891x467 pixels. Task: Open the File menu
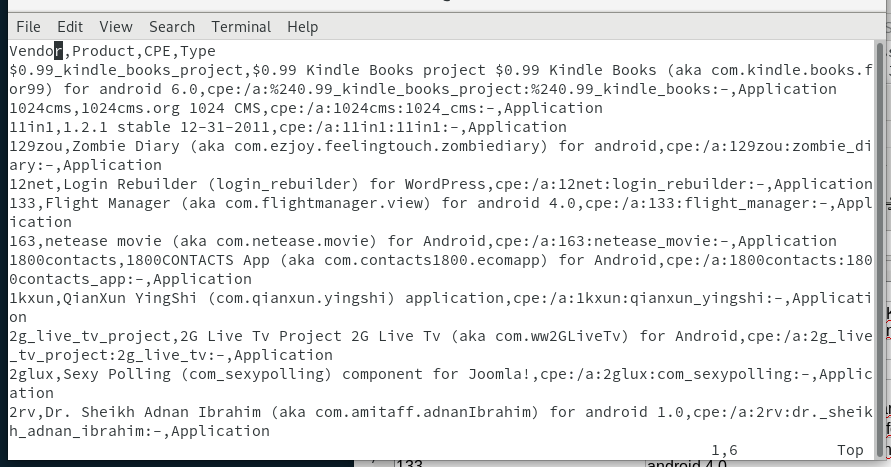[28, 27]
